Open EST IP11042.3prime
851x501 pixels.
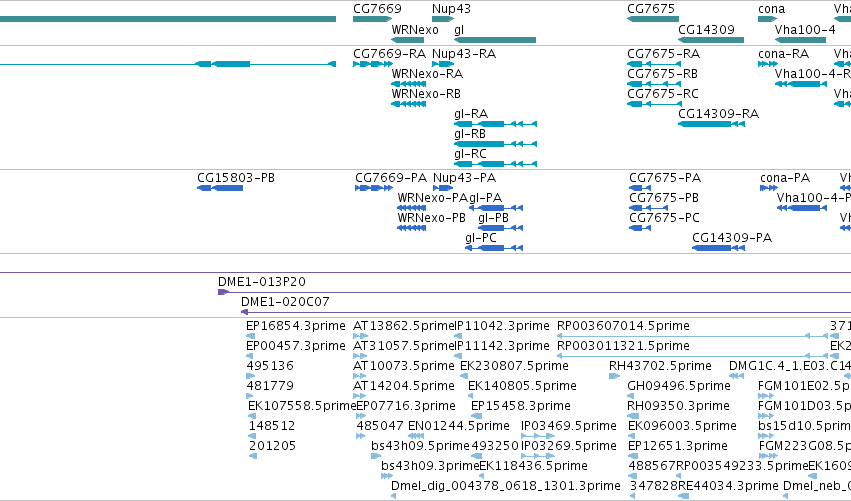[x=502, y=326]
